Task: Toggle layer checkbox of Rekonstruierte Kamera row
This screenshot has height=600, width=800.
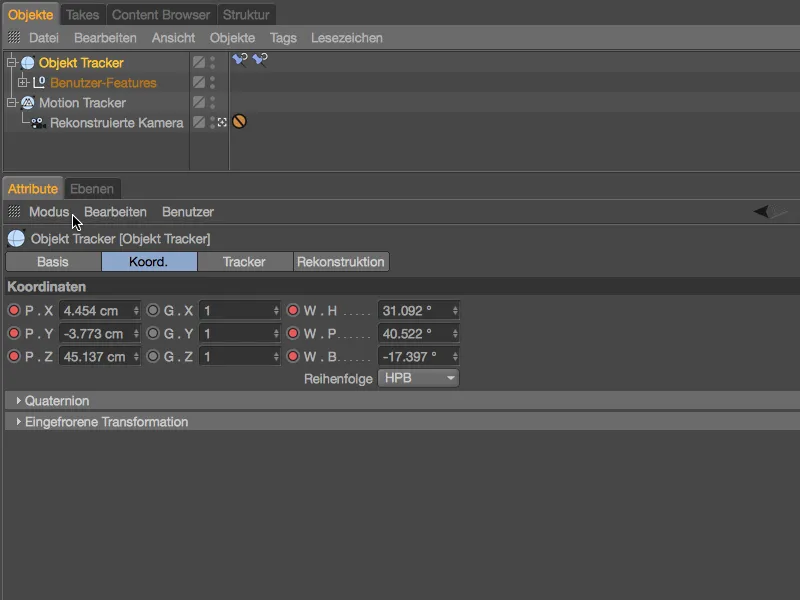Action: 199,122
